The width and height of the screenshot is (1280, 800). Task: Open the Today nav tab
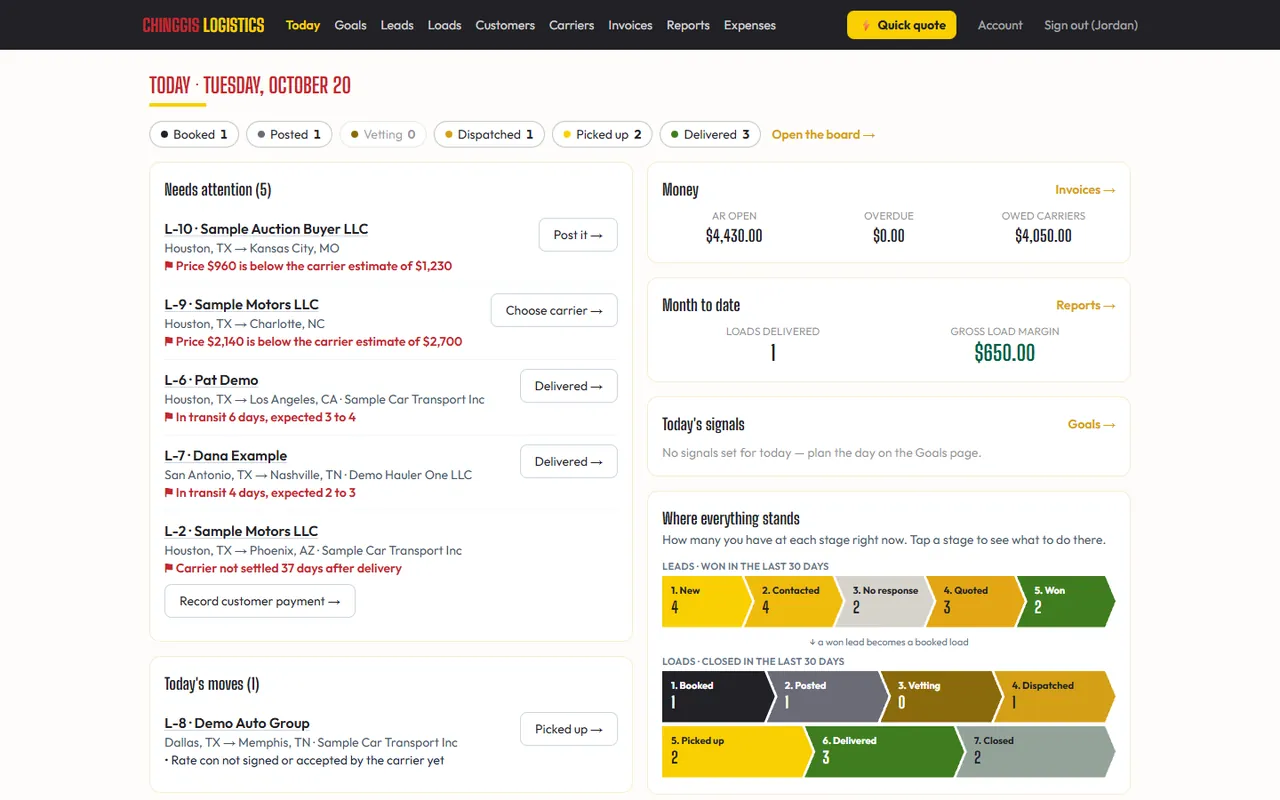(303, 25)
